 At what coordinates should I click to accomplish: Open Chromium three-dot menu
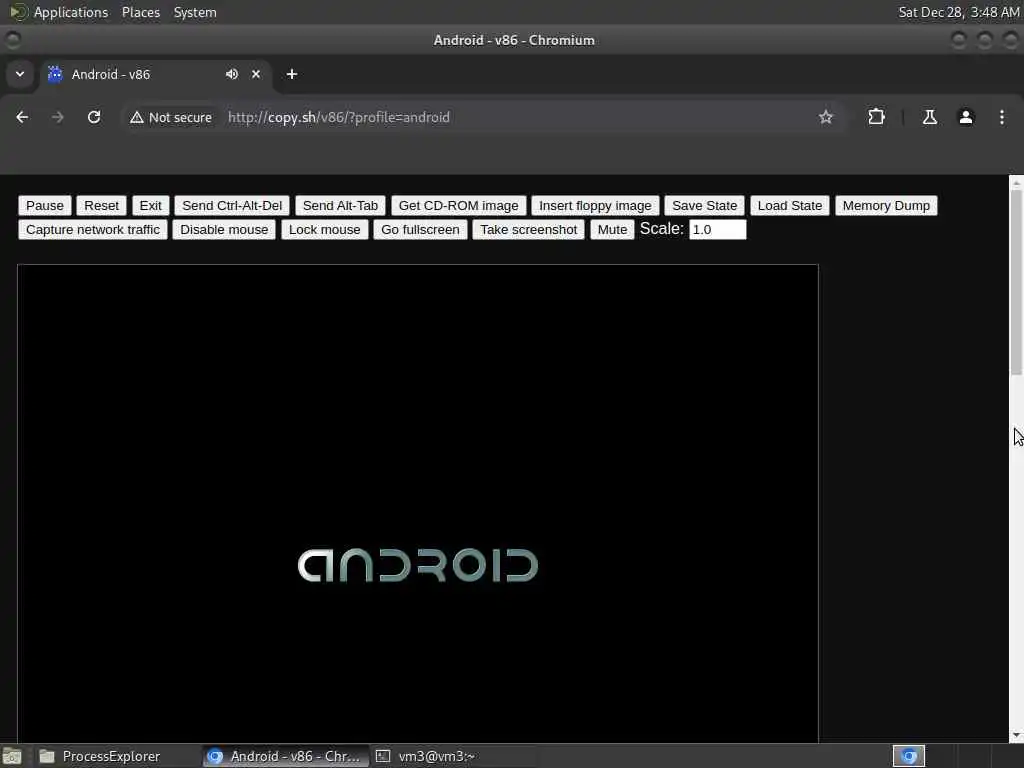[x=1002, y=117]
